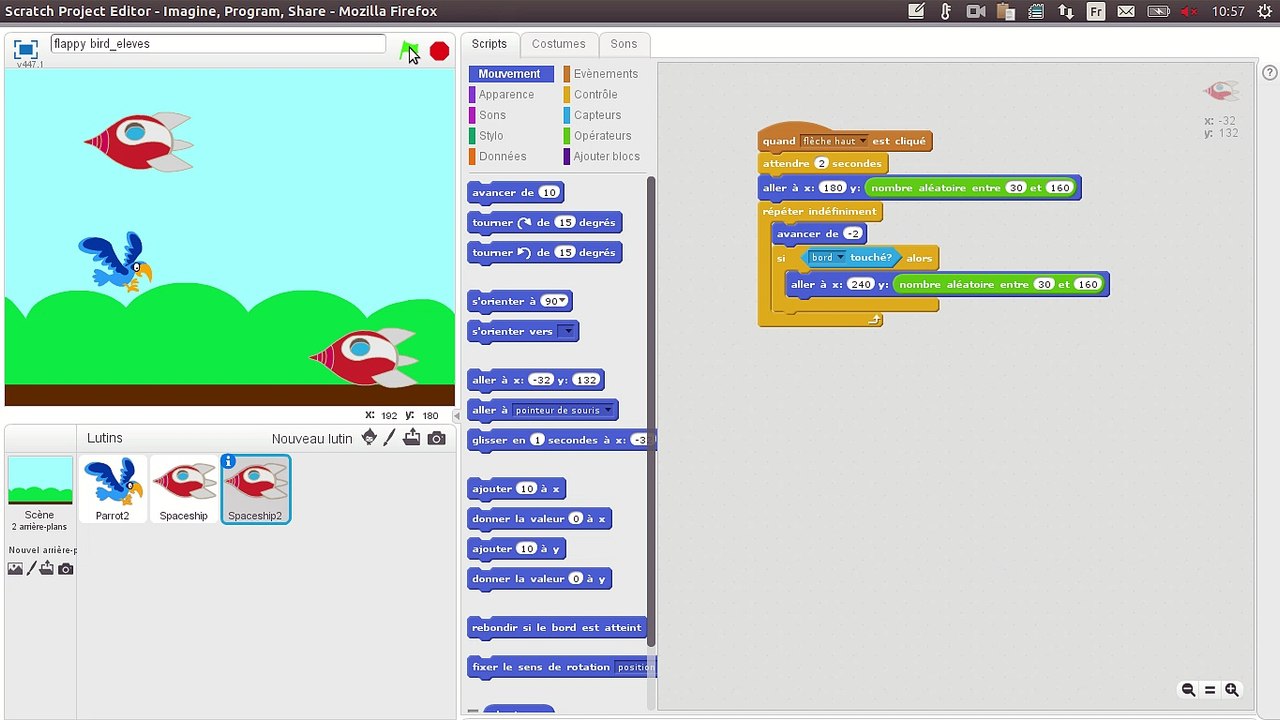Click the ajouter 10 à x block

point(517,488)
